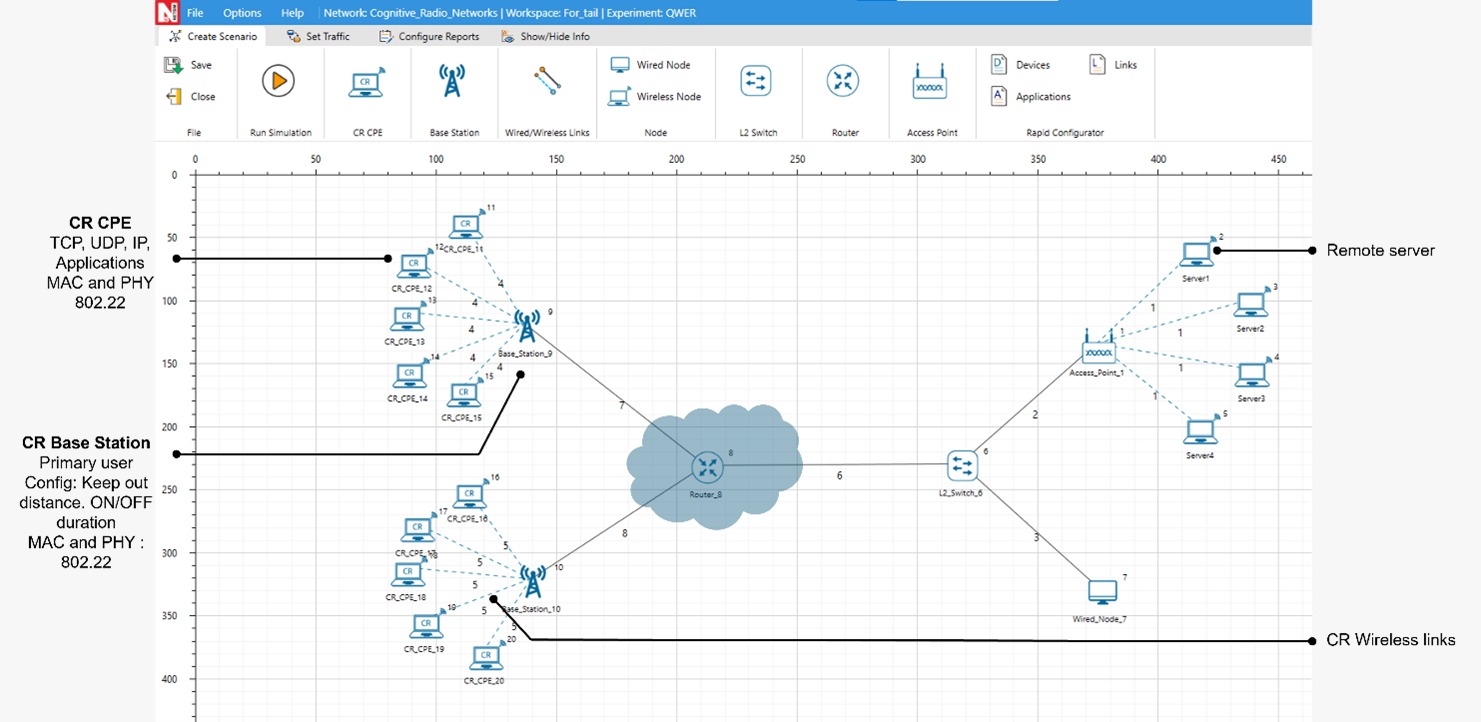Switch to the Set Traffic tab
This screenshot has height=722, width=1481.
(318, 37)
